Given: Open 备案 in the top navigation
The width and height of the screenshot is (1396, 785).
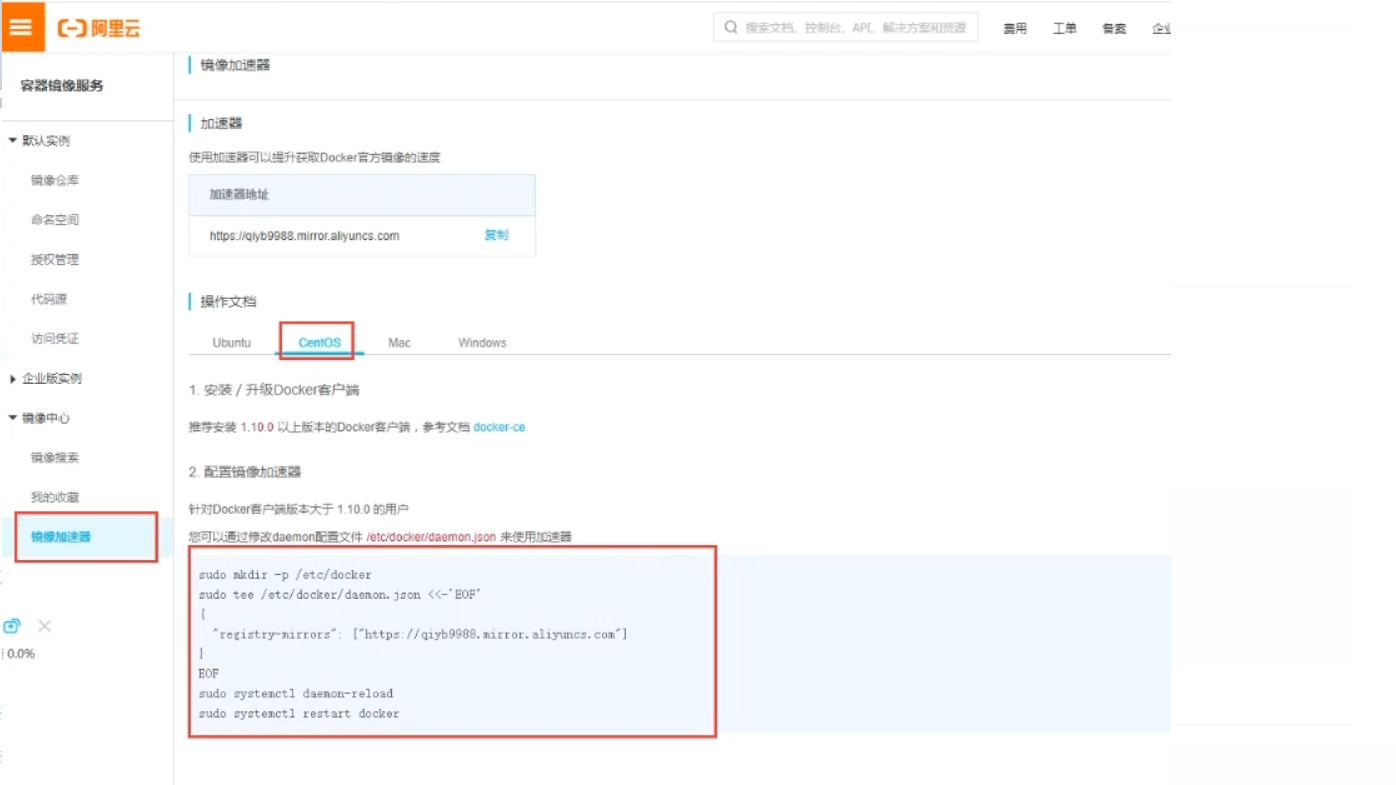Looking at the screenshot, I should (x=1114, y=28).
